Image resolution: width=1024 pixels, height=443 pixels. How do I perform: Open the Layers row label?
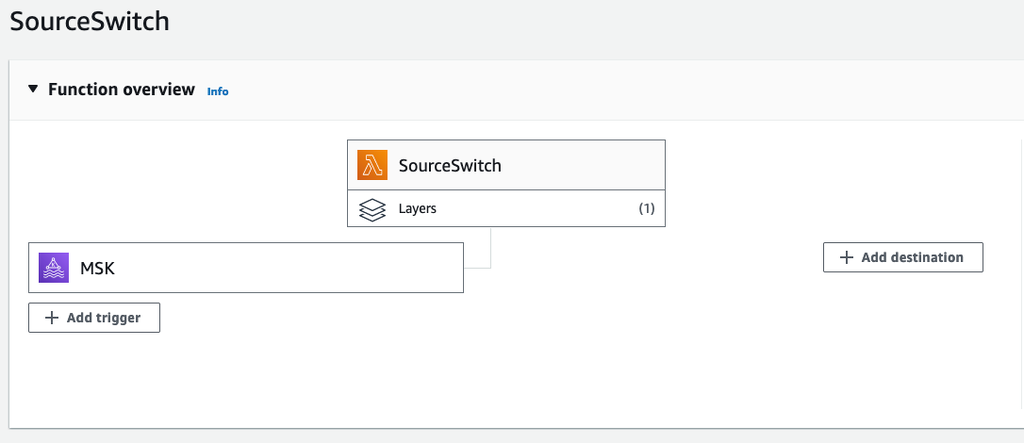tap(417, 209)
